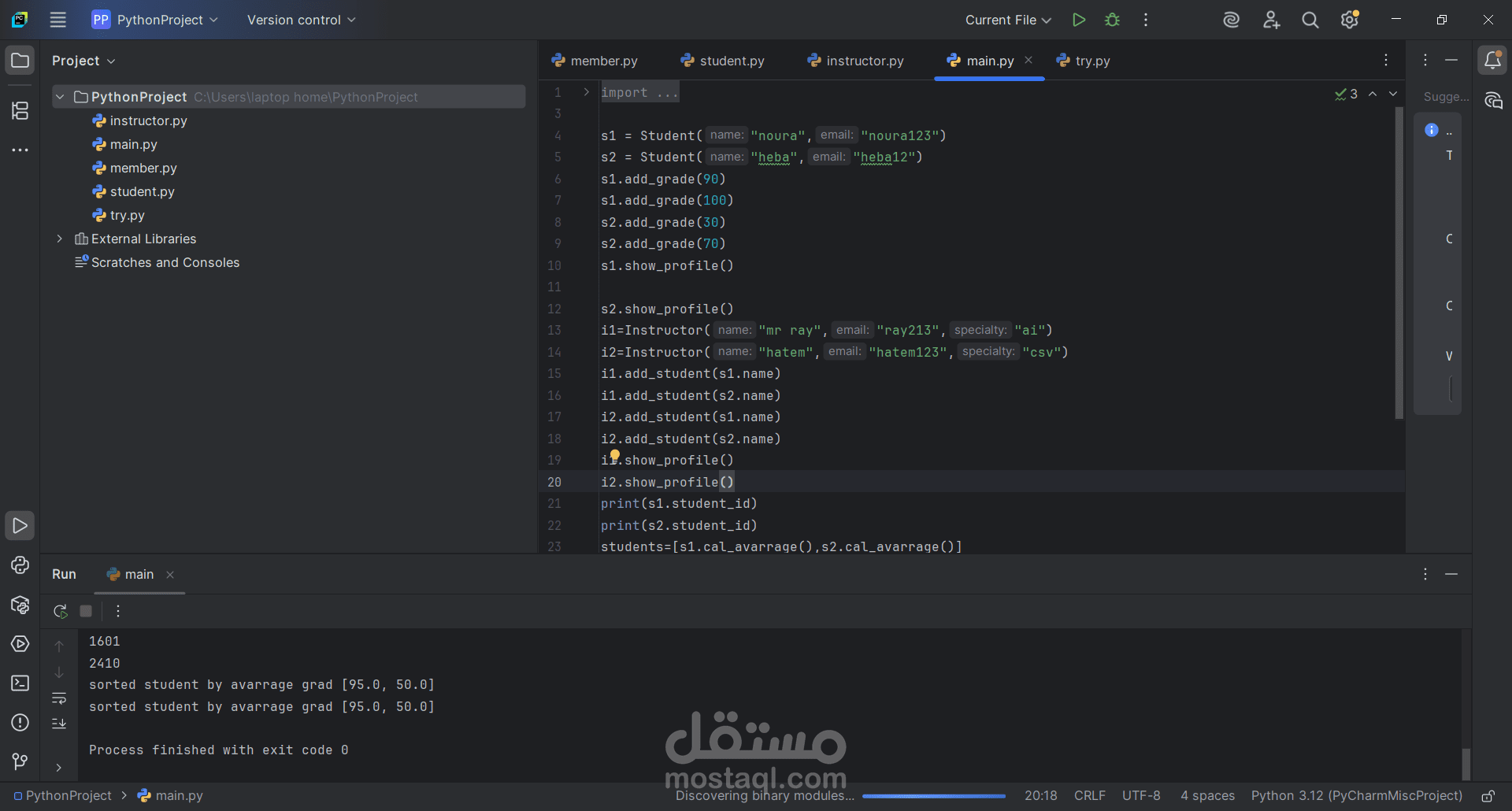Open the inspection widget showing 3 typos
The height and width of the screenshot is (811, 1512).
coord(1347,94)
